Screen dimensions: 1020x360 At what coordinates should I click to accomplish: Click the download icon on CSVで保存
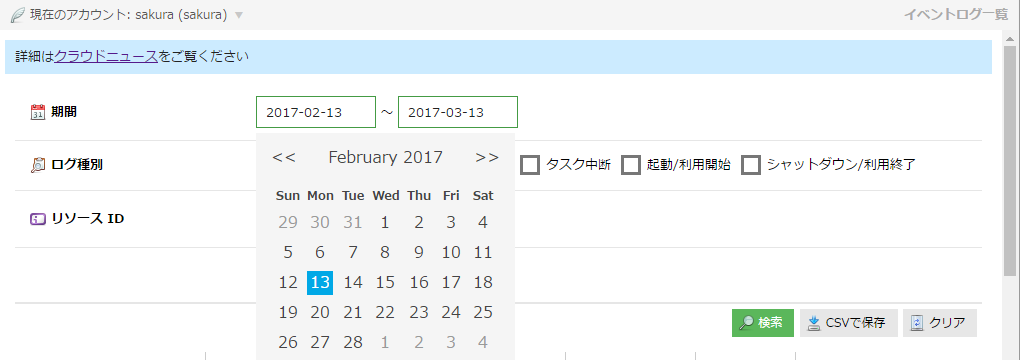click(814, 323)
